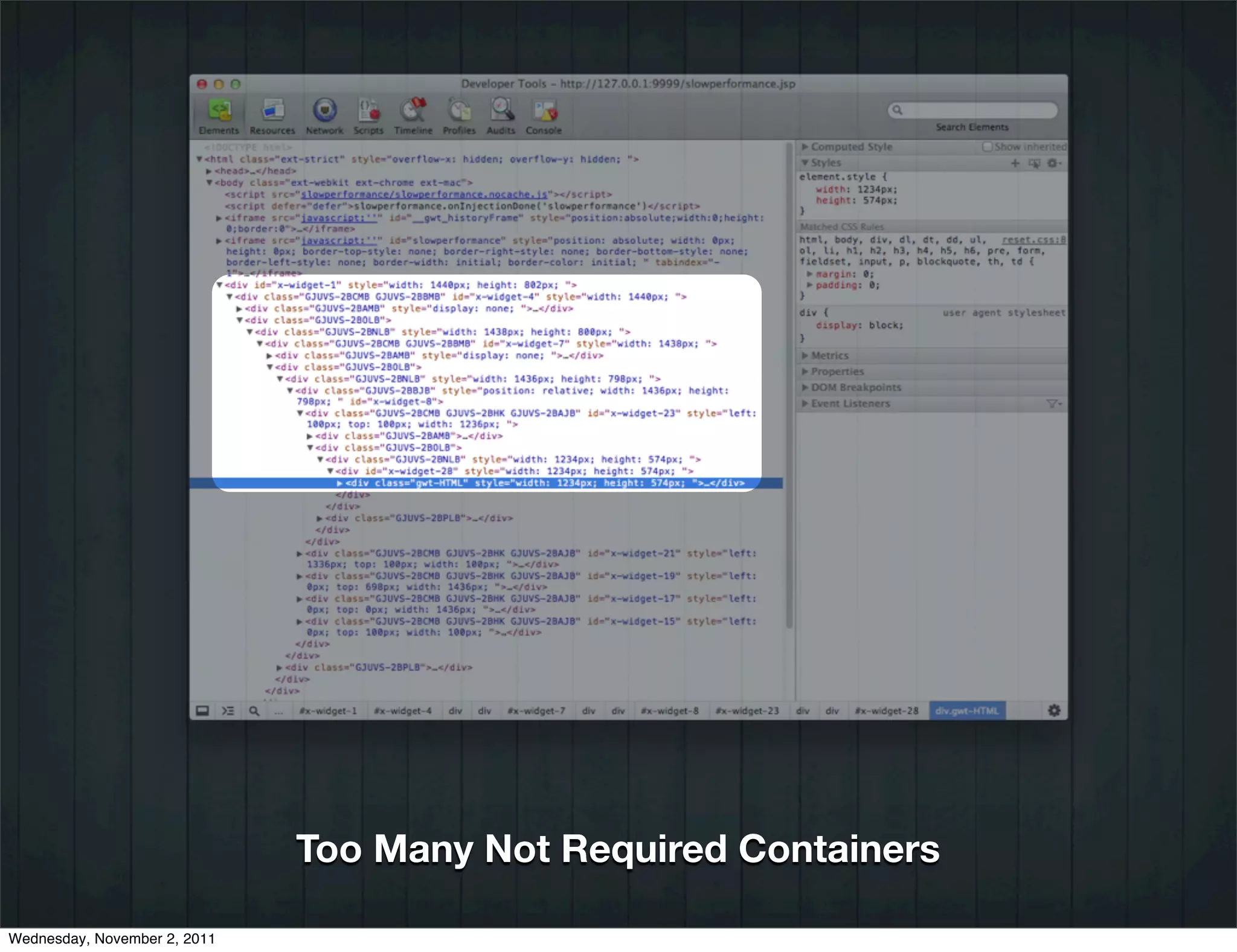Screen dimensions: 1237x952
Task: Expand the Metrics section
Action: coord(805,356)
